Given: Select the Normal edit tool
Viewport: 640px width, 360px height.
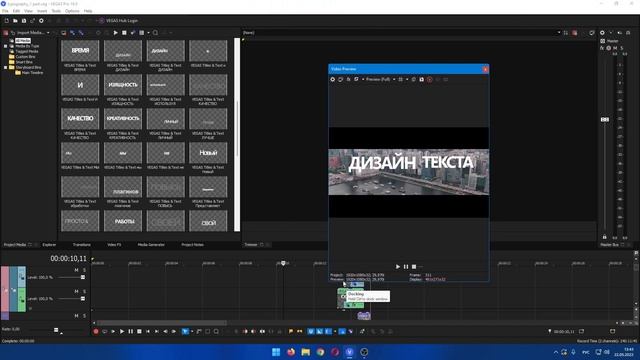Looking at the screenshot, I should pyautogui.click(x=185, y=332).
